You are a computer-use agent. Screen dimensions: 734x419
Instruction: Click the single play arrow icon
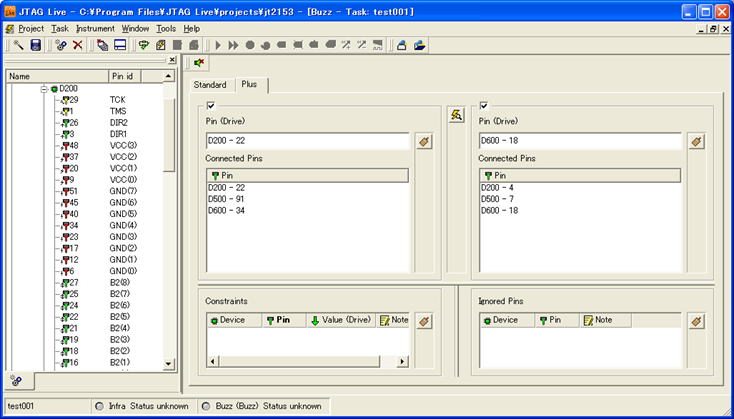(x=218, y=45)
